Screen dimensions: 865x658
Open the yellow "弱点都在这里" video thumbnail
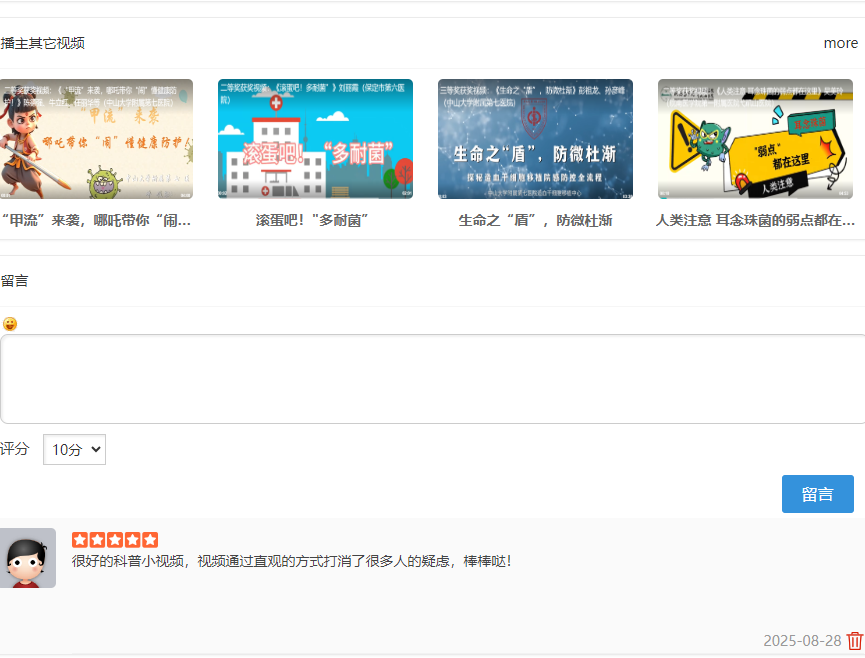[x=755, y=139]
